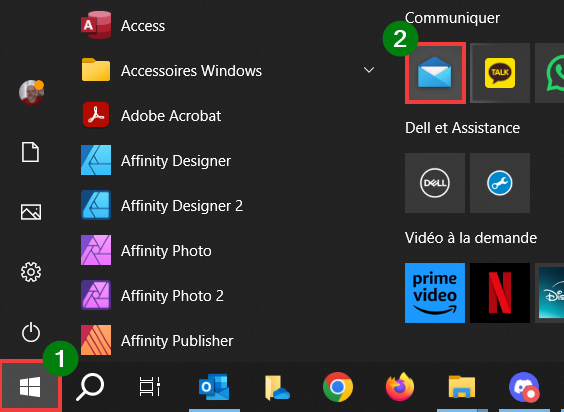Open Task View from the taskbar
Screen dimensions: 564x412
tap(150, 387)
